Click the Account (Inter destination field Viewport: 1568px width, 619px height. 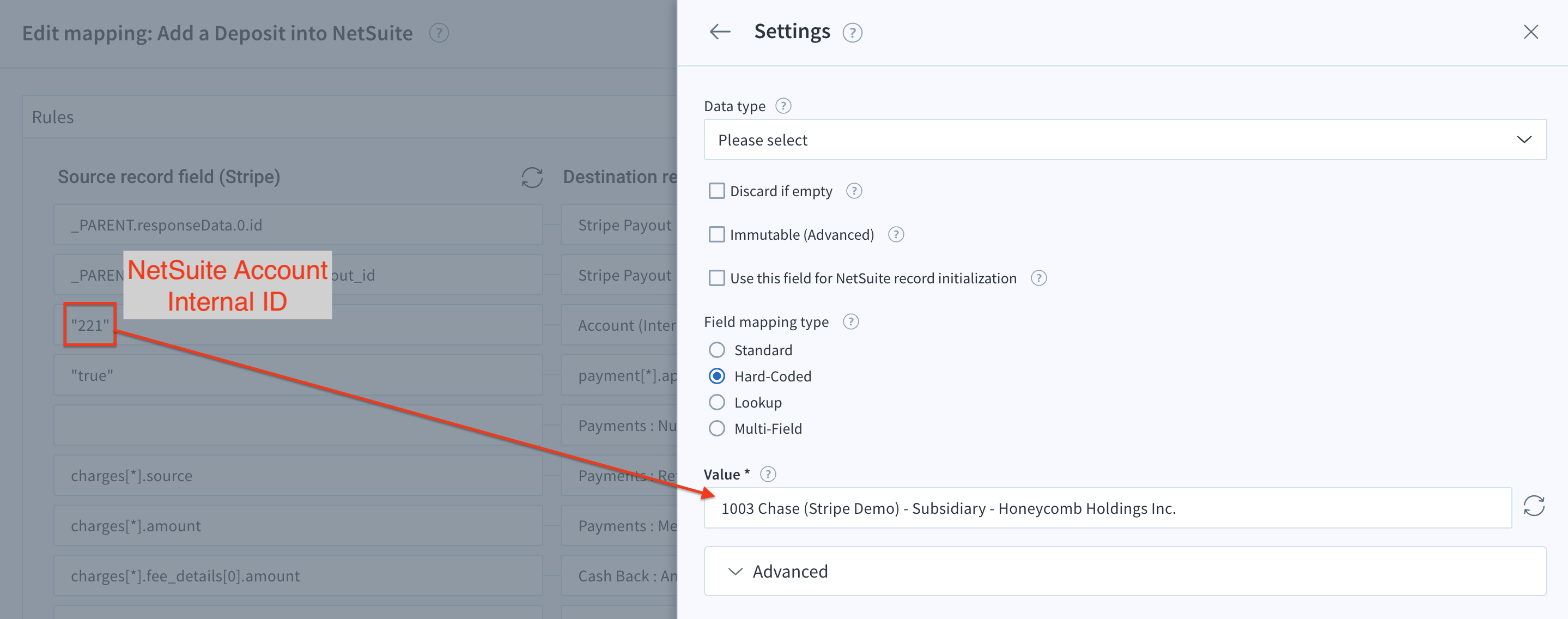(x=619, y=325)
